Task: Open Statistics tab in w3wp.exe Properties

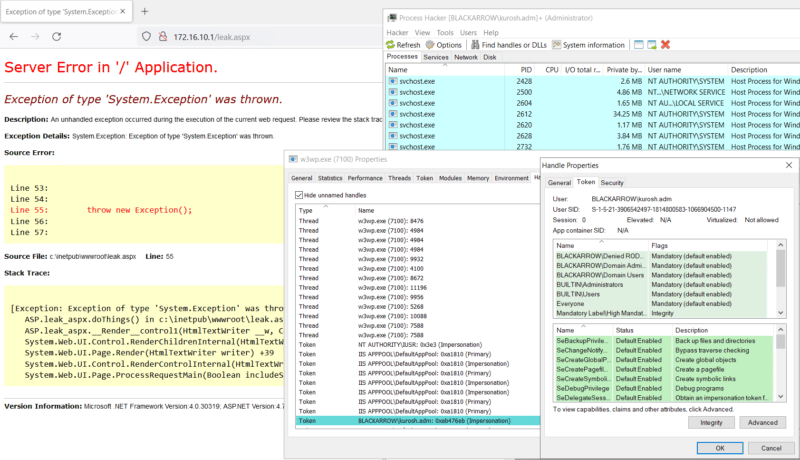Action: point(330,178)
